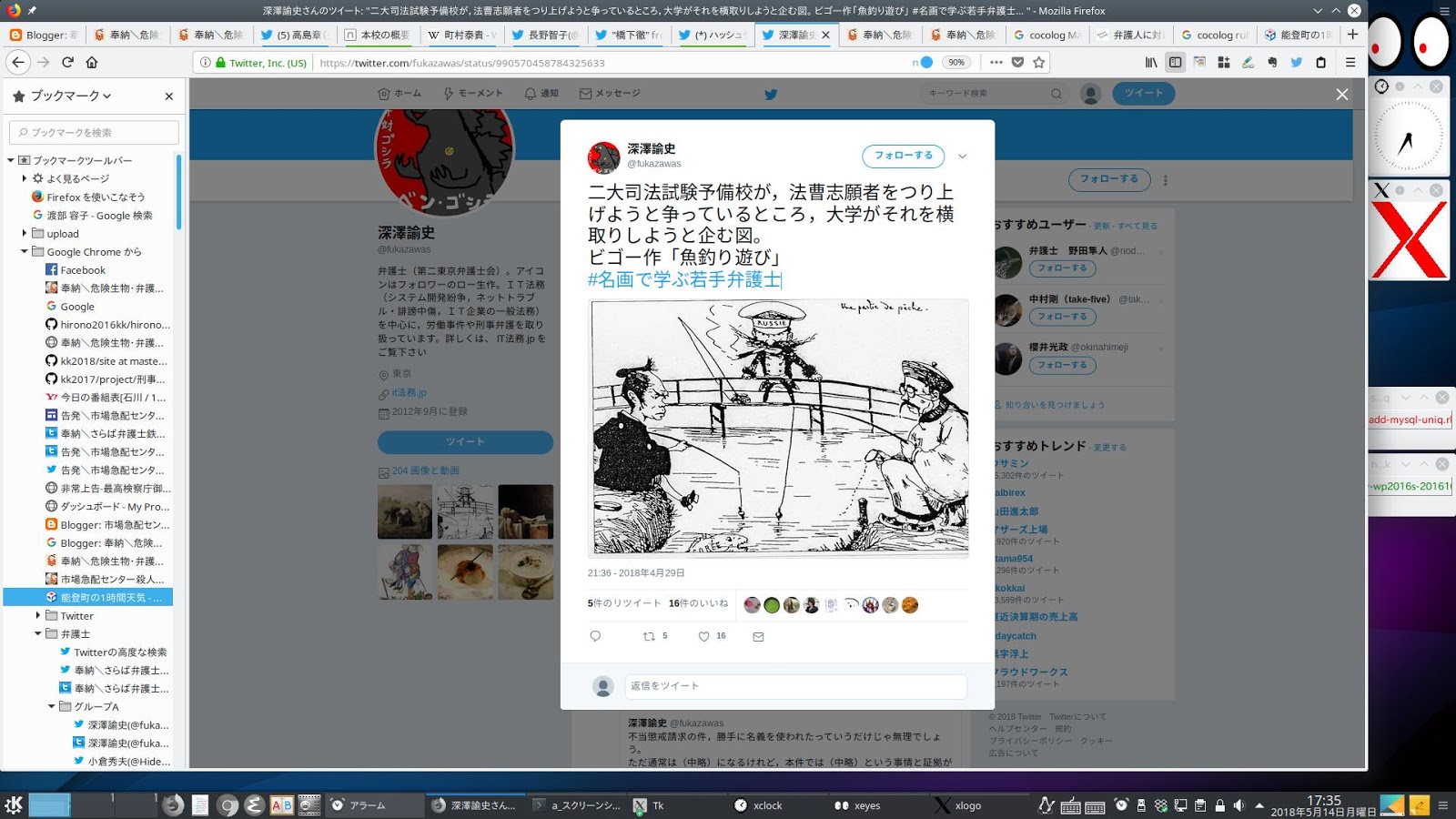Open the Facebook bookmark
Screen dimensions: 1456x819
coord(76,269)
